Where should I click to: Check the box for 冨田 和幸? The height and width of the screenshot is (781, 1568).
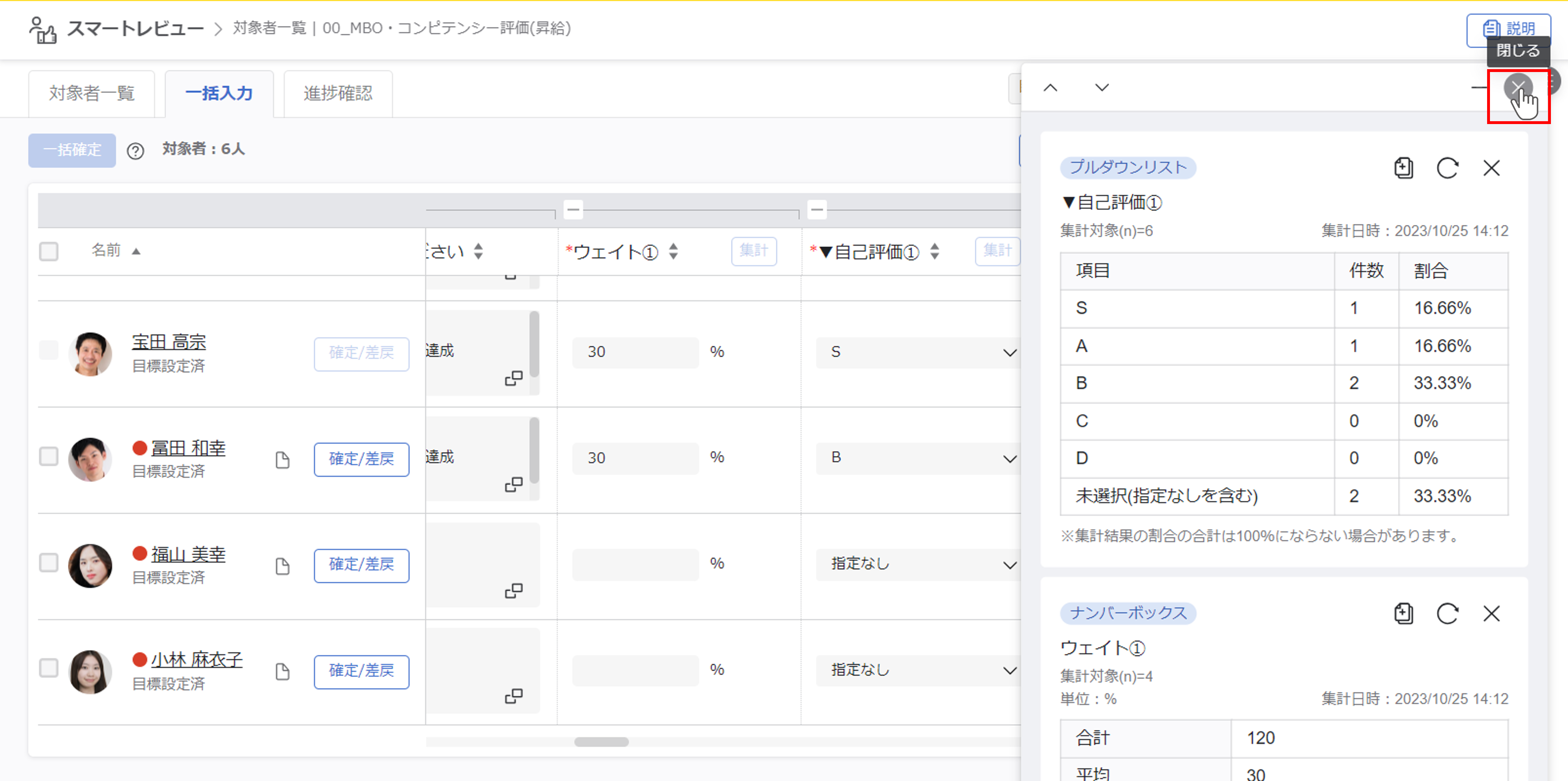(x=49, y=457)
